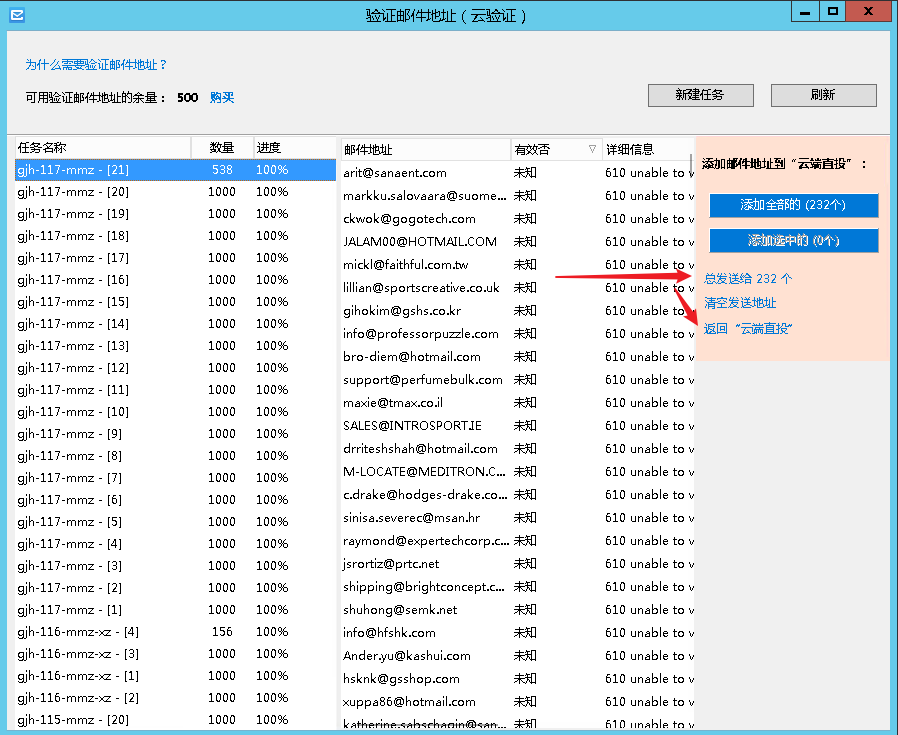Screen dimensions: 898x735
Task: Sort by 进度 column header
Action: click(294, 148)
